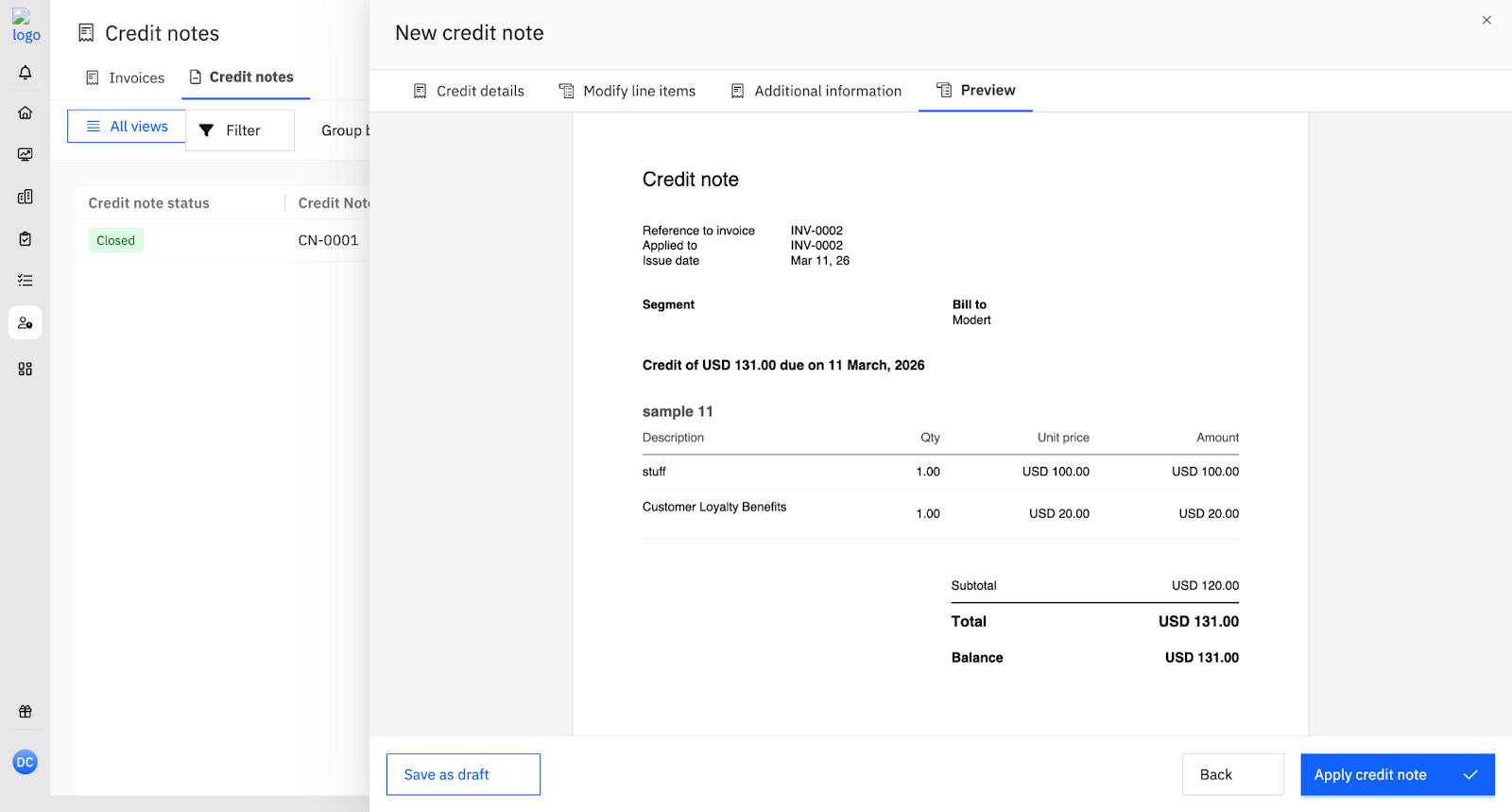
Task: Click the logo image at top left
Action: coord(26,26)
